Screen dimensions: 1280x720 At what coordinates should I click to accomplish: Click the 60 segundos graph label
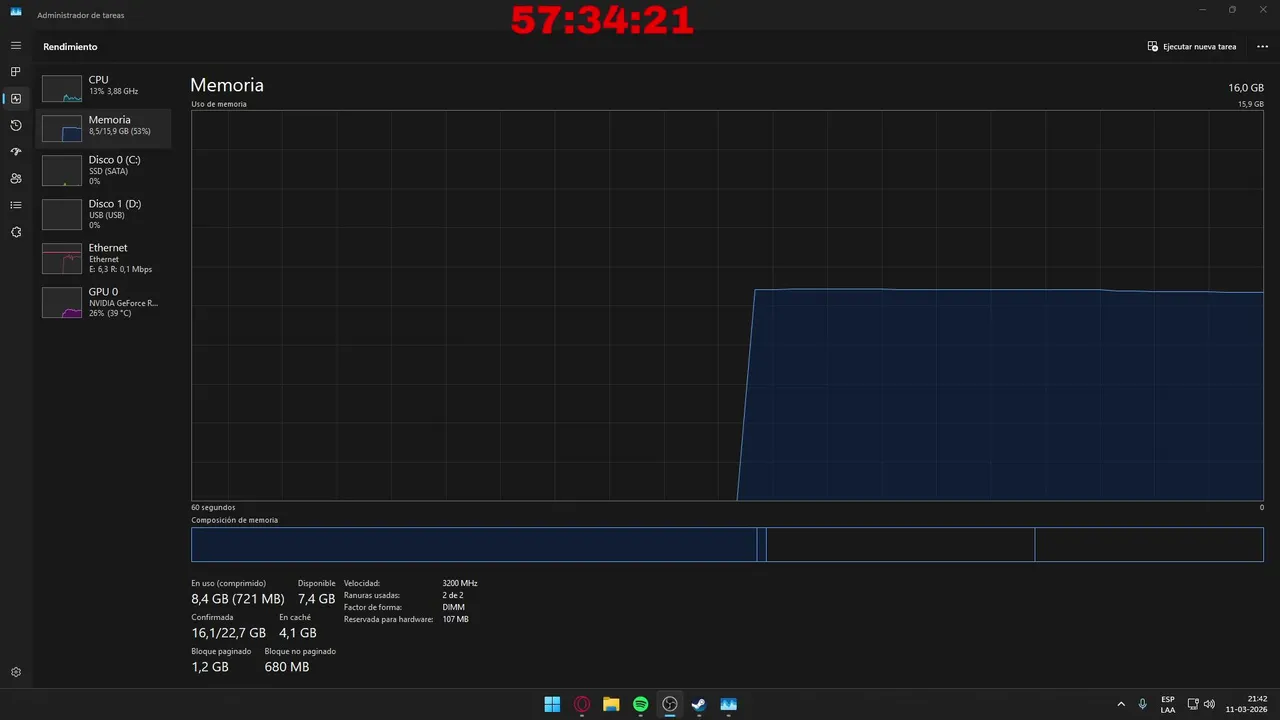[213, 507]
